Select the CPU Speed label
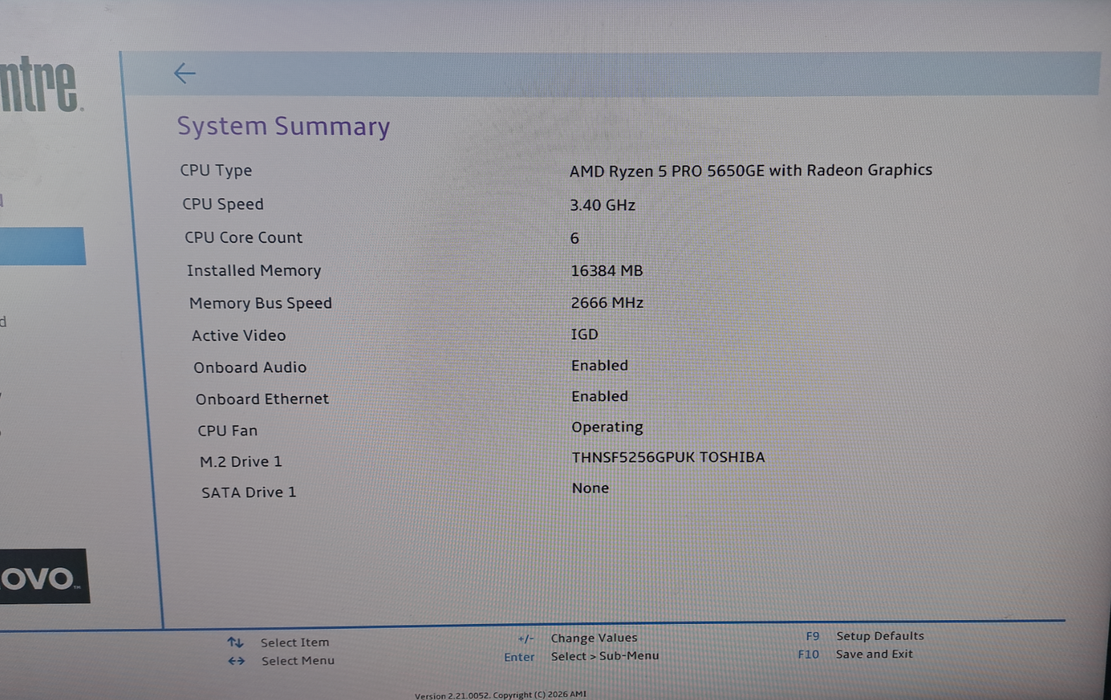 coord(222,204)
